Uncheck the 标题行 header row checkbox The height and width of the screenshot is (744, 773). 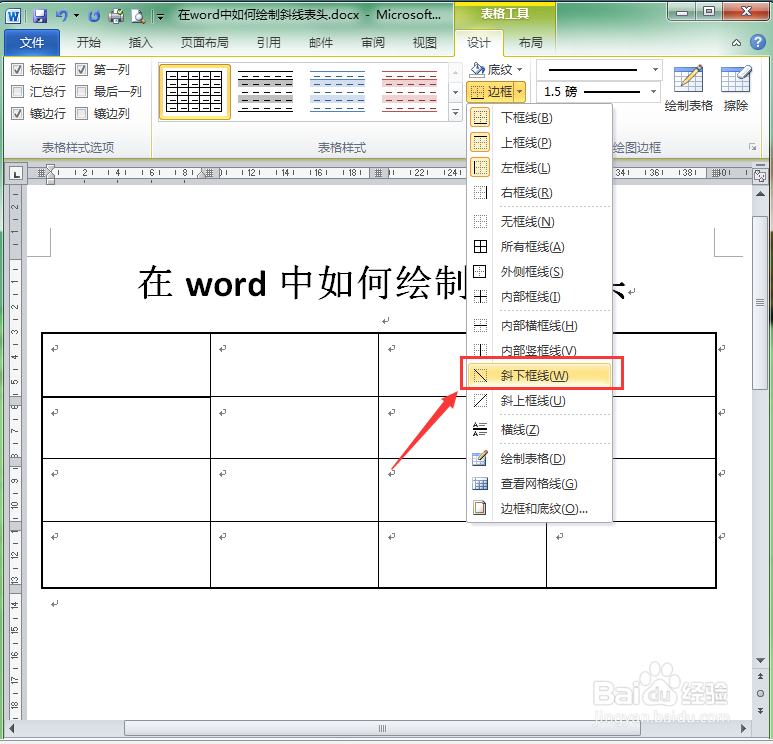[17, 70]
